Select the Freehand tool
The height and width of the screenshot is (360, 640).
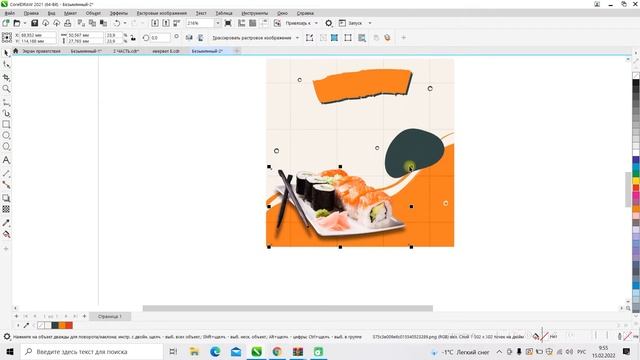click(6, 102)
